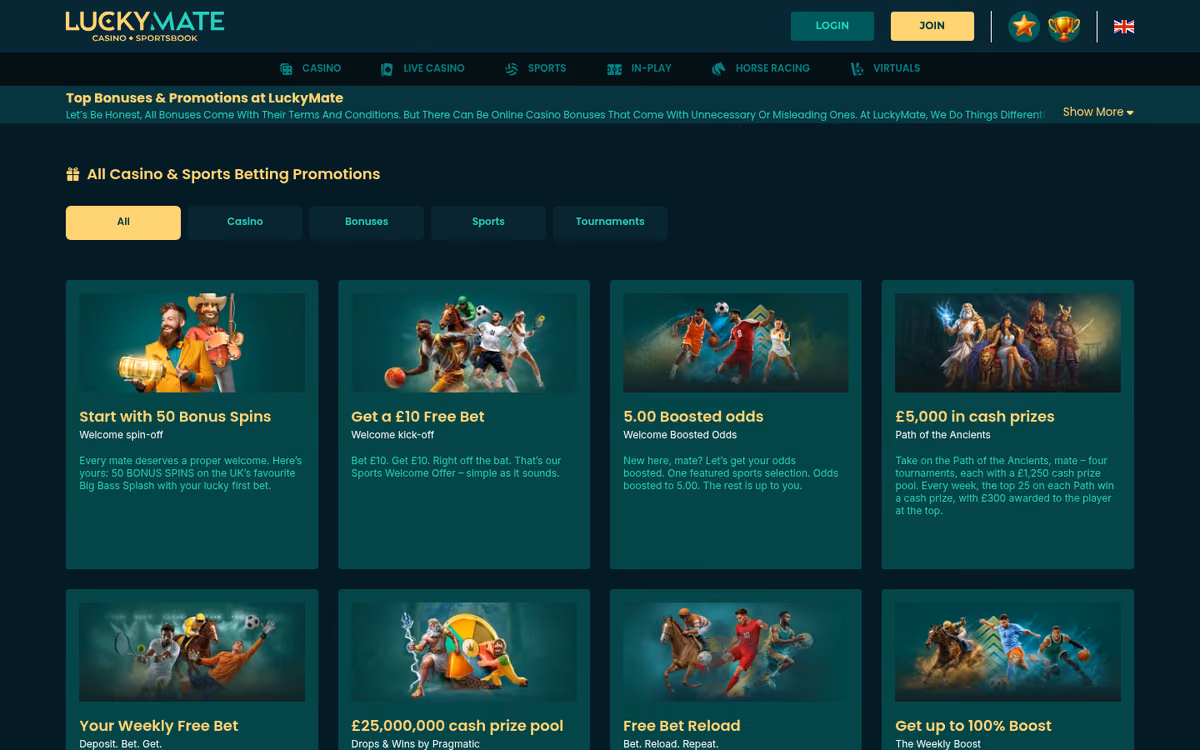
Task: Go to SPORTS in the nav bar
Action: click(x=547, y=68)
